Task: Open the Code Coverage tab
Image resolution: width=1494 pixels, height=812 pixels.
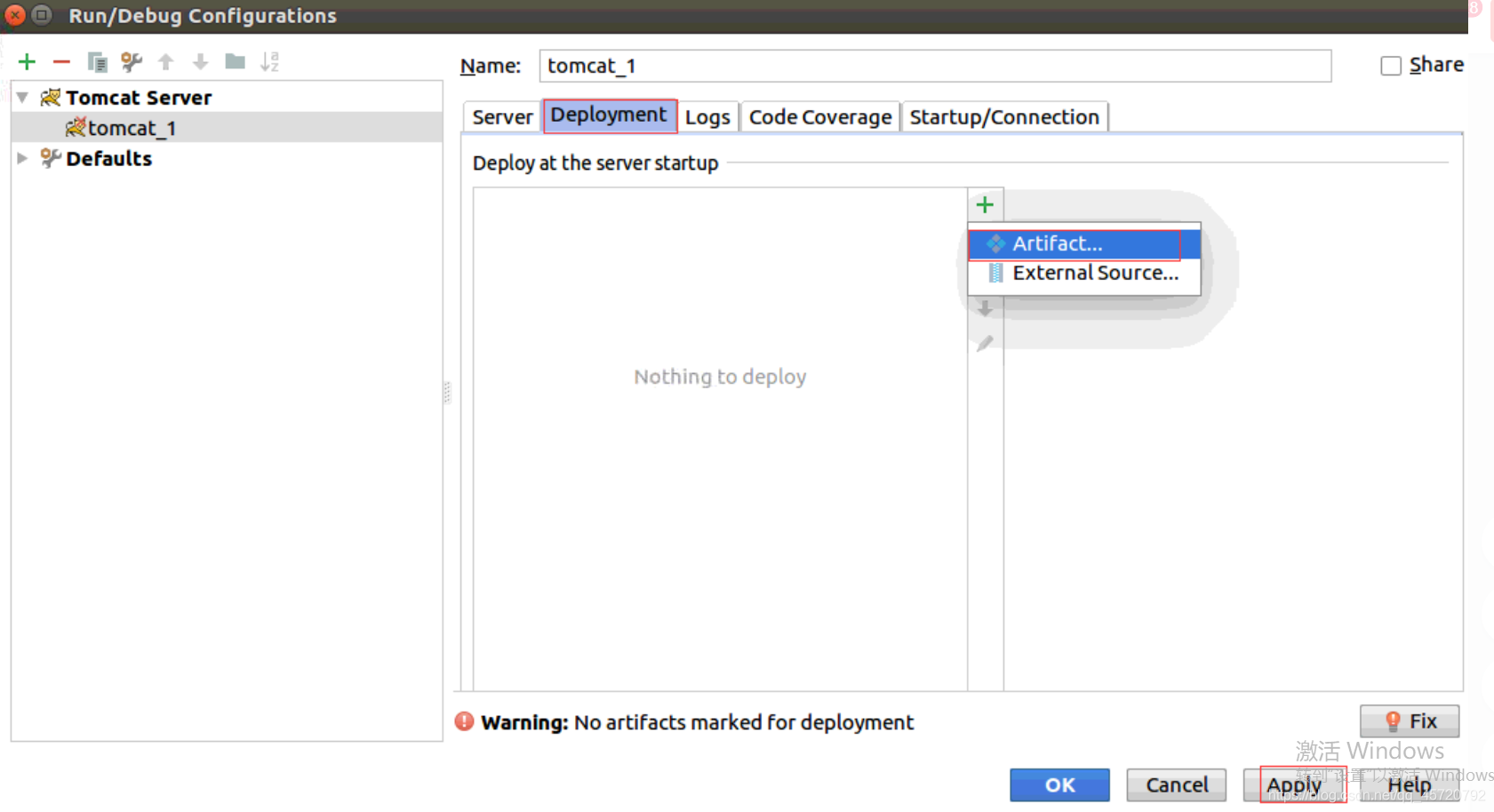Action: pyautogui.click(x=820, y=116)
